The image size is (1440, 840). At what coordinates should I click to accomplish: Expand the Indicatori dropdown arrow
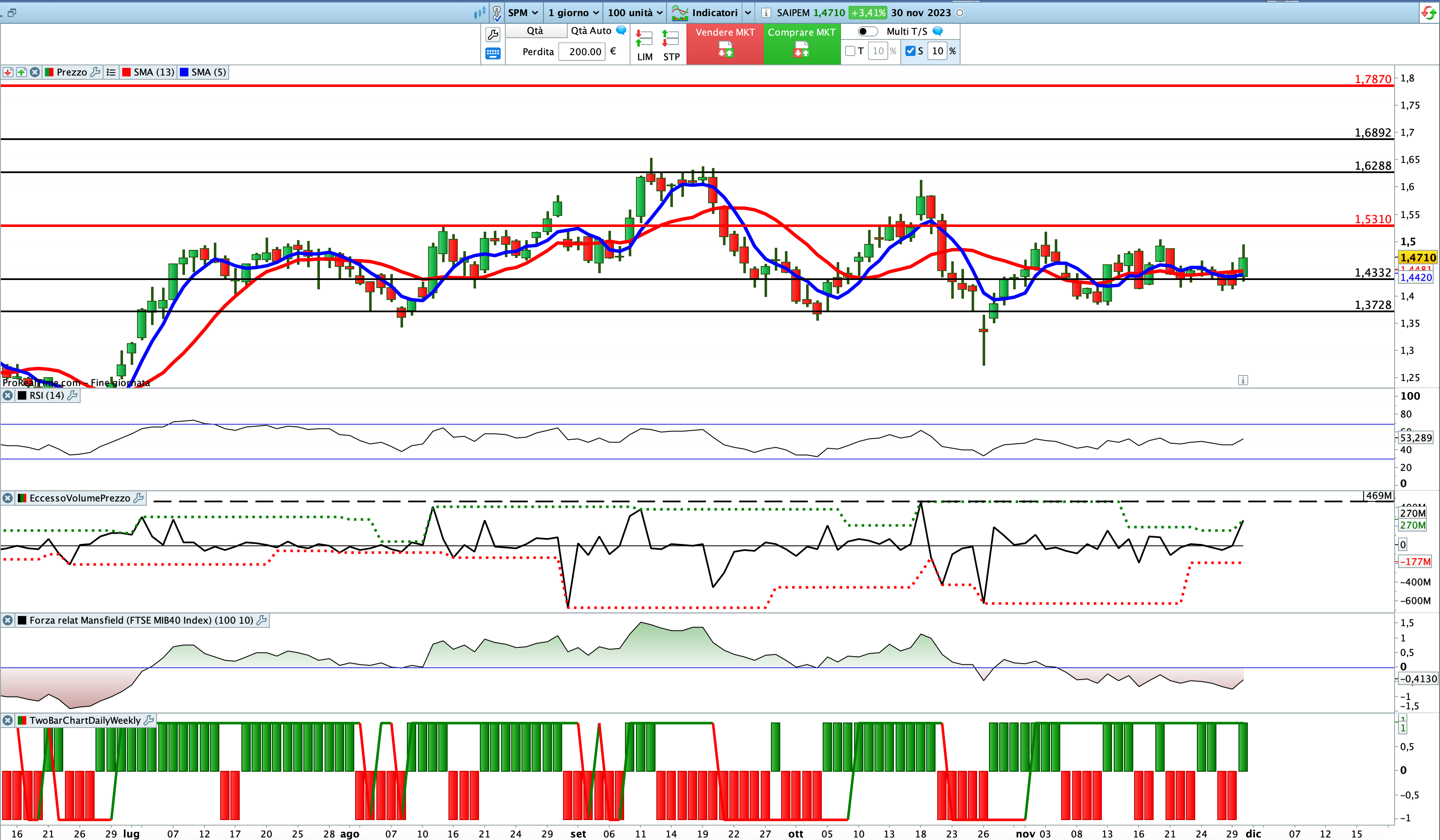(748, 13)
